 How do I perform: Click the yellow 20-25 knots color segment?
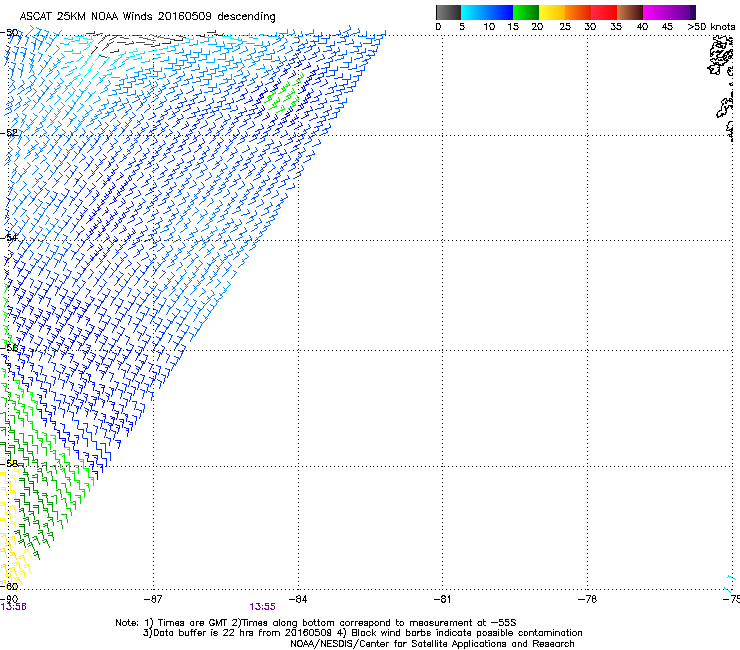[552, 12]
